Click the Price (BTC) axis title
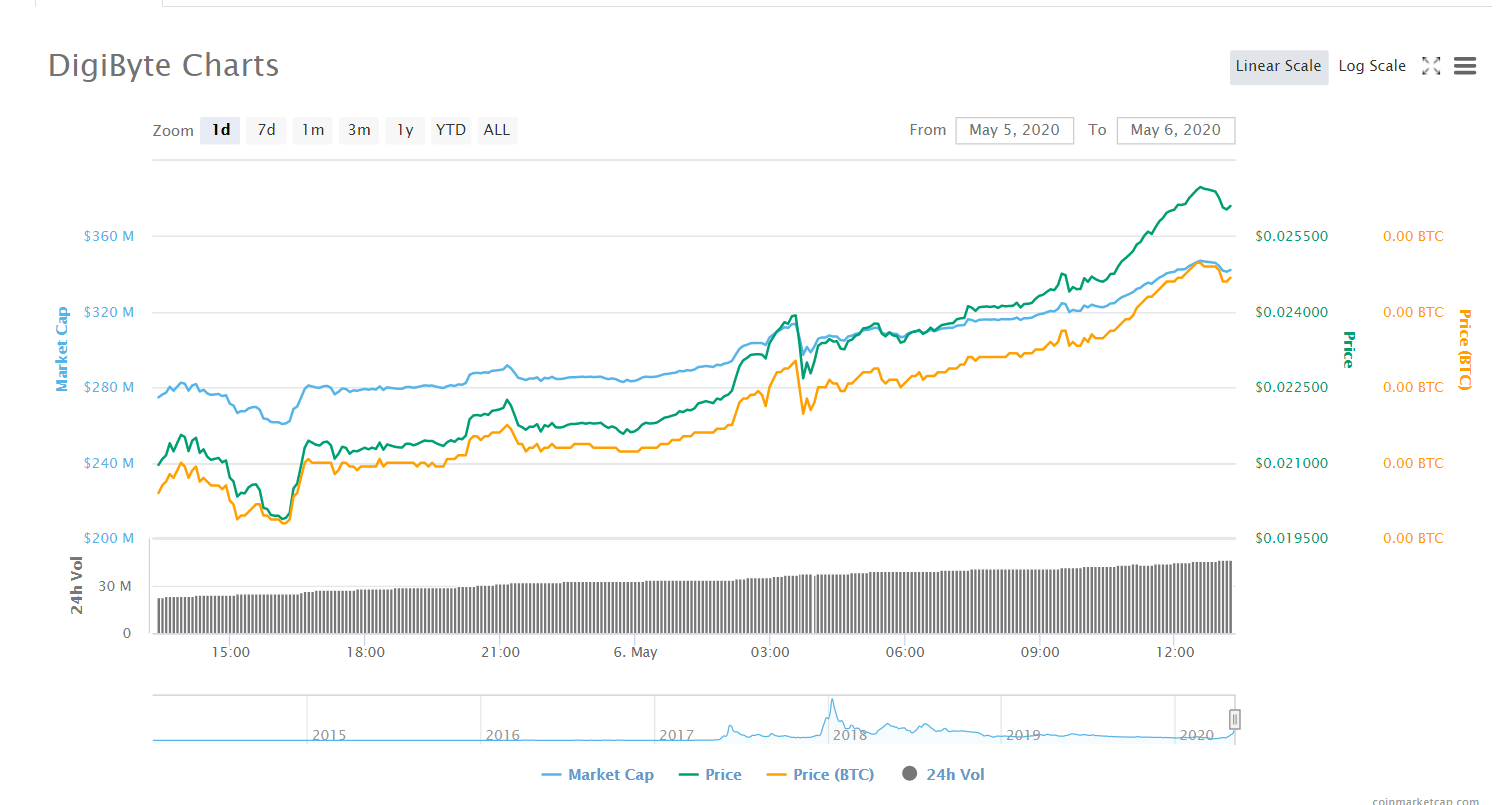Viewport: 1498px width, 805px height. click(1465, 349)
